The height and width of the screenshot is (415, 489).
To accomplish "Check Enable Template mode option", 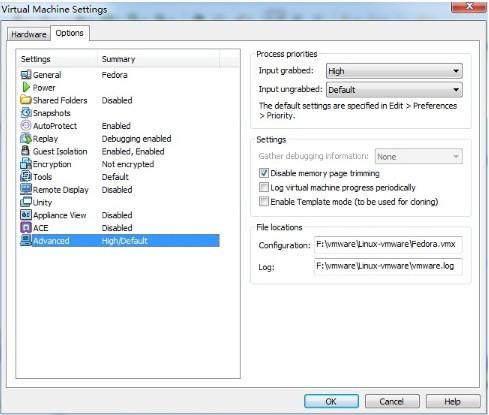I will click(264, 201).
